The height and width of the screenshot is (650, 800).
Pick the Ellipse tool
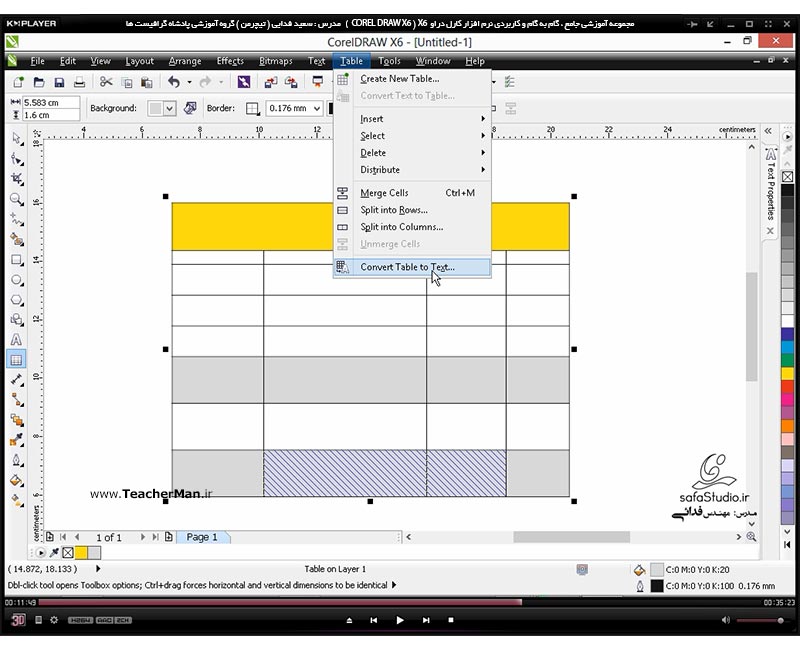pyautogui.click(x=17, y=280)
